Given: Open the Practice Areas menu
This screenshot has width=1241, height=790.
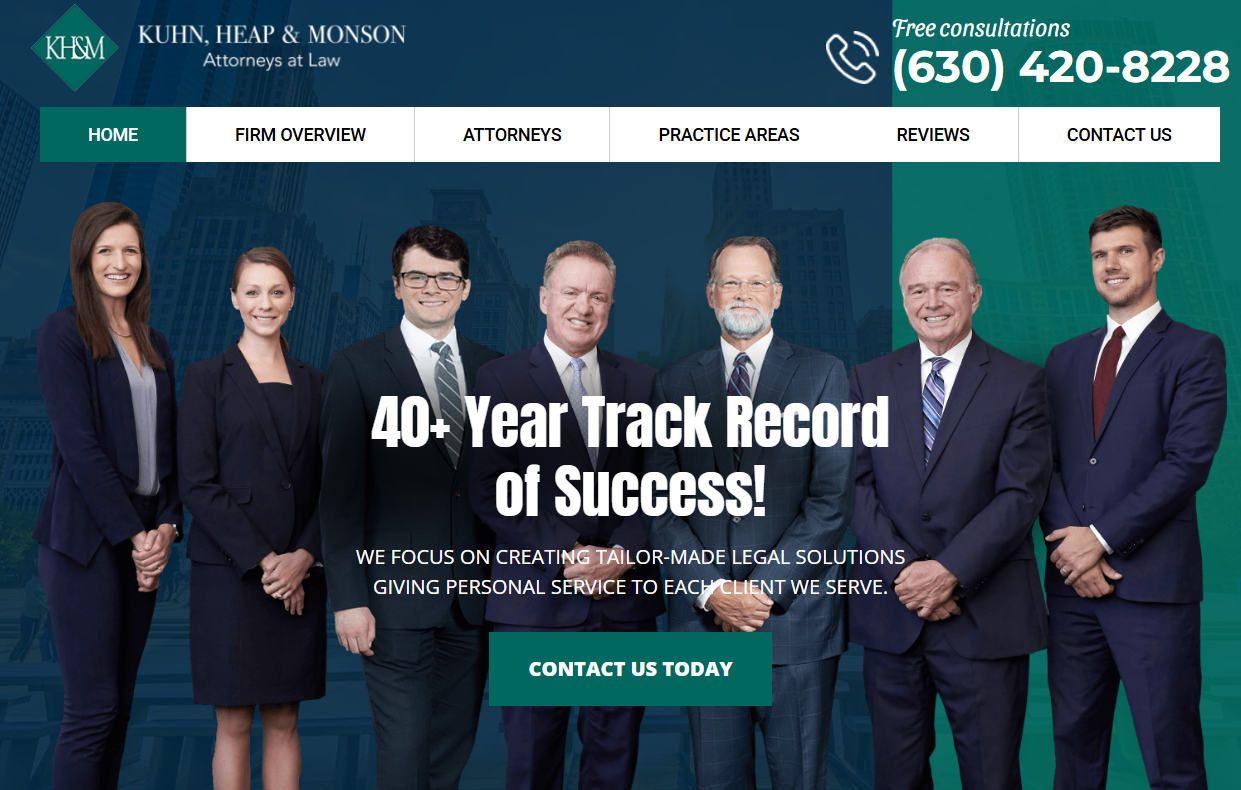Looking at the screenshot, I should tap(729, 134).
